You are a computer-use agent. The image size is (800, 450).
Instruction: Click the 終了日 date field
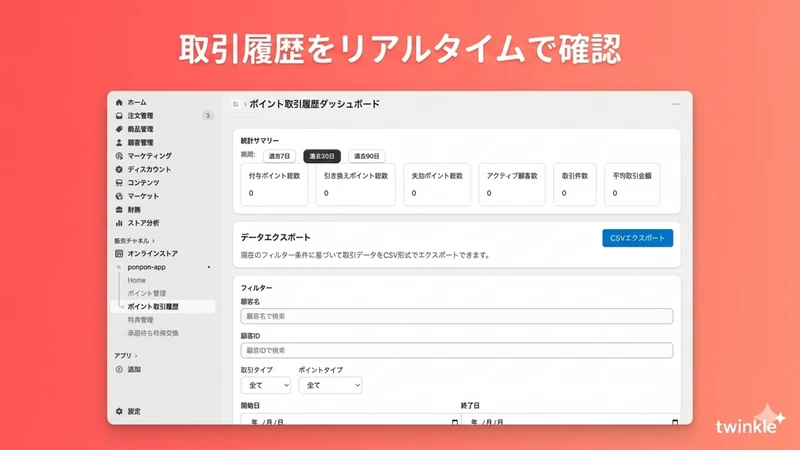(x=570, y=419)
